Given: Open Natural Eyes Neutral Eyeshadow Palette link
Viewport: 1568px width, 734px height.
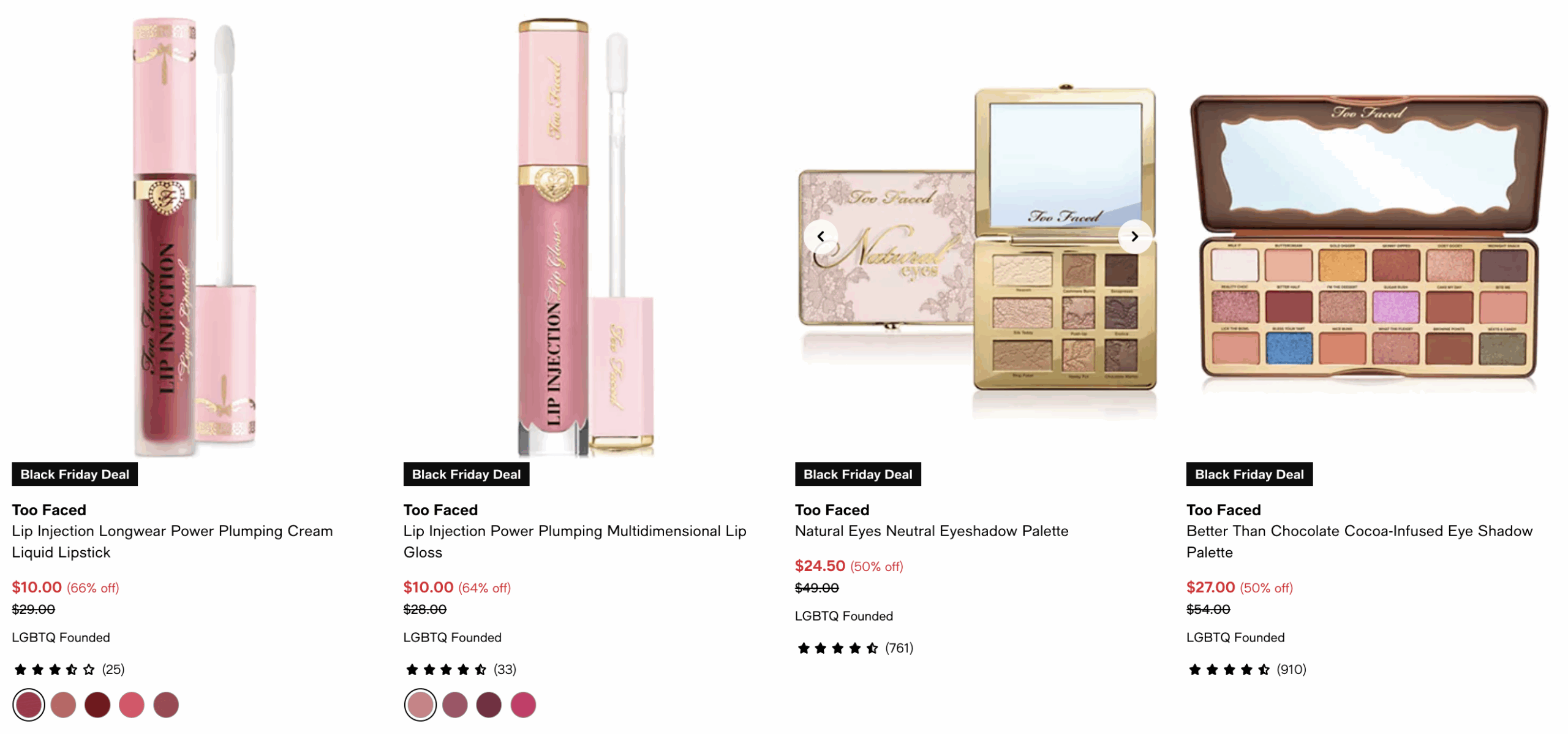Looking at the screenshot, I should pyautogui.click(x=931, y=531).
